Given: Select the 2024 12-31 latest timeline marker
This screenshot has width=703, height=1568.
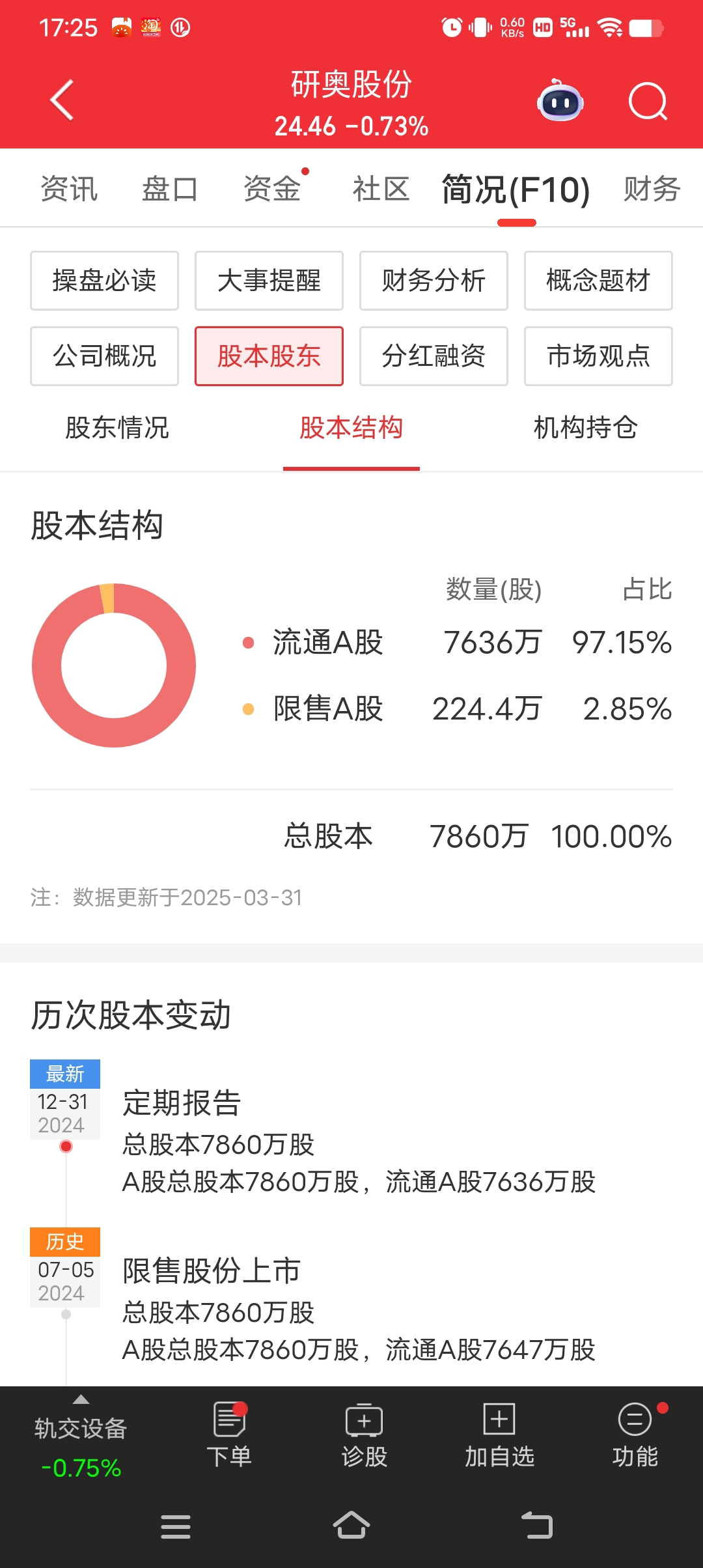Looking at the screenshot, I should click(x=65, y=1099).
